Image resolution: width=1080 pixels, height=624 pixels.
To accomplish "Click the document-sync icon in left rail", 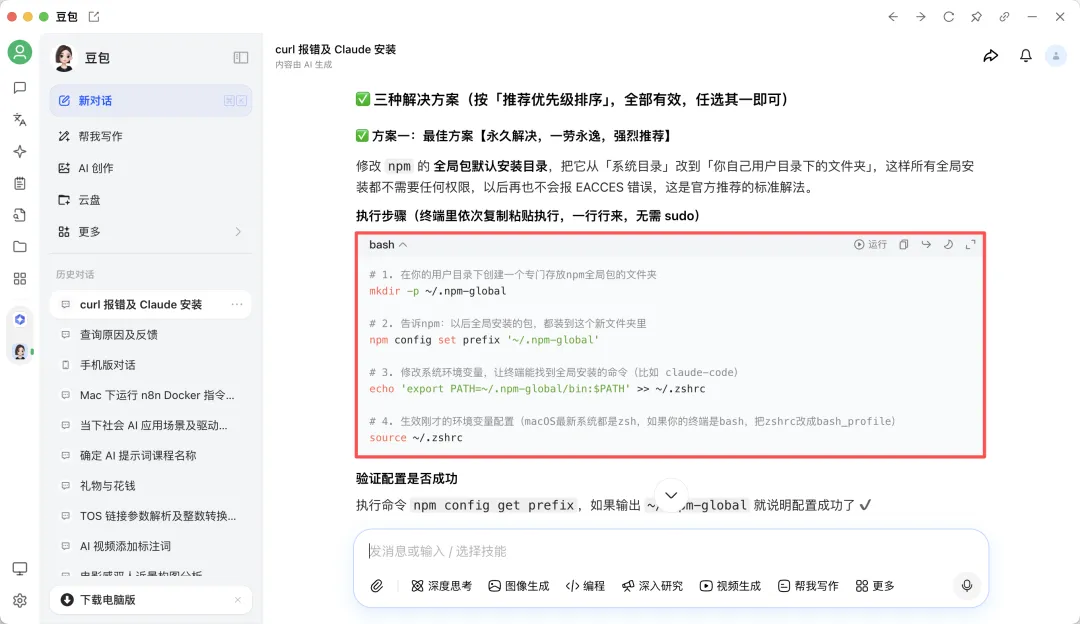I will (20, 215).
